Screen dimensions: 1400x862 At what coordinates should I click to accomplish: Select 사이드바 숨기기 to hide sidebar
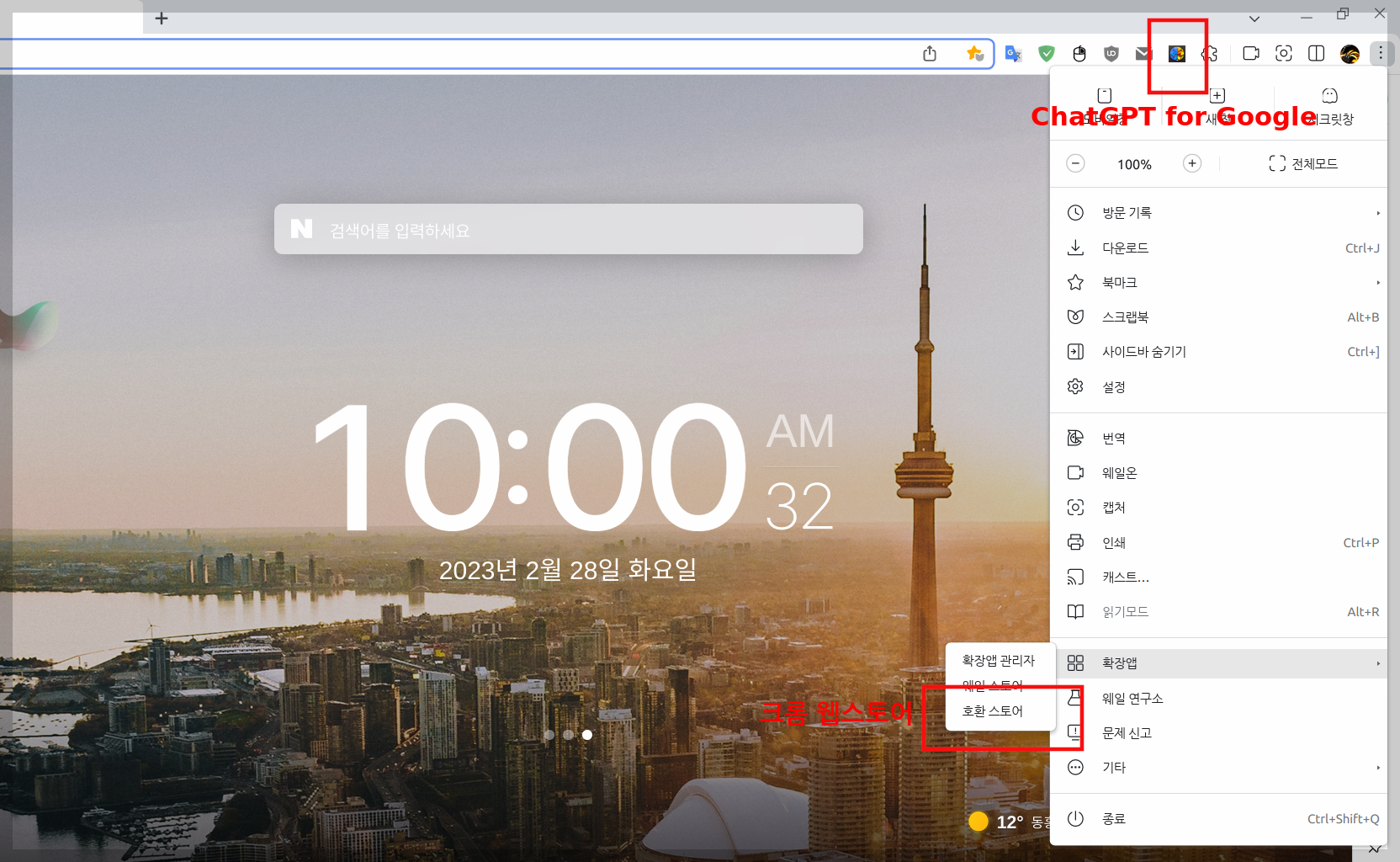point(1218,351)
